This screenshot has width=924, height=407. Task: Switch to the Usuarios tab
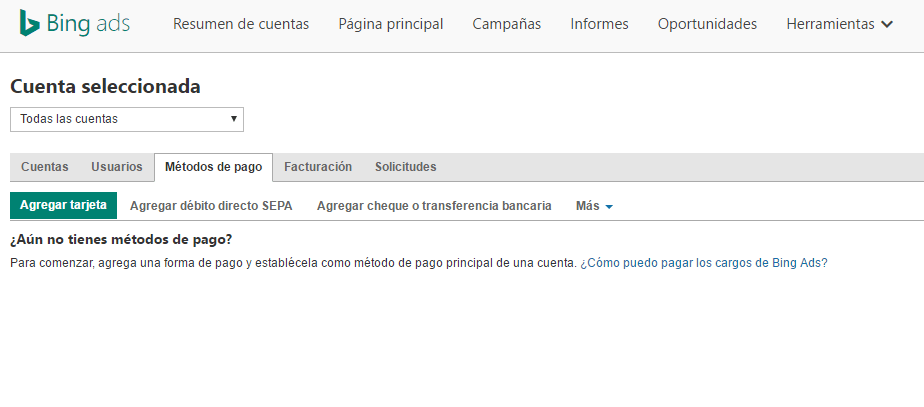click(x=117, y=167)
